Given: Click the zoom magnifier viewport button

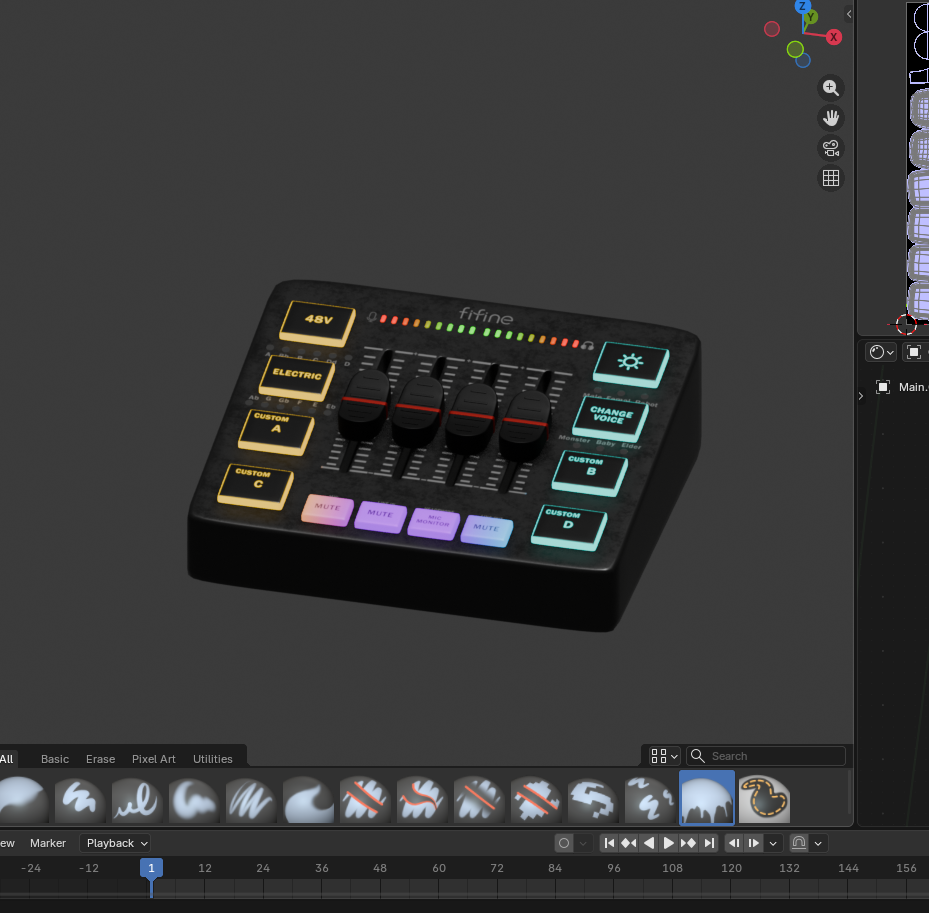Looking at the screenshot, I should 831,88.
